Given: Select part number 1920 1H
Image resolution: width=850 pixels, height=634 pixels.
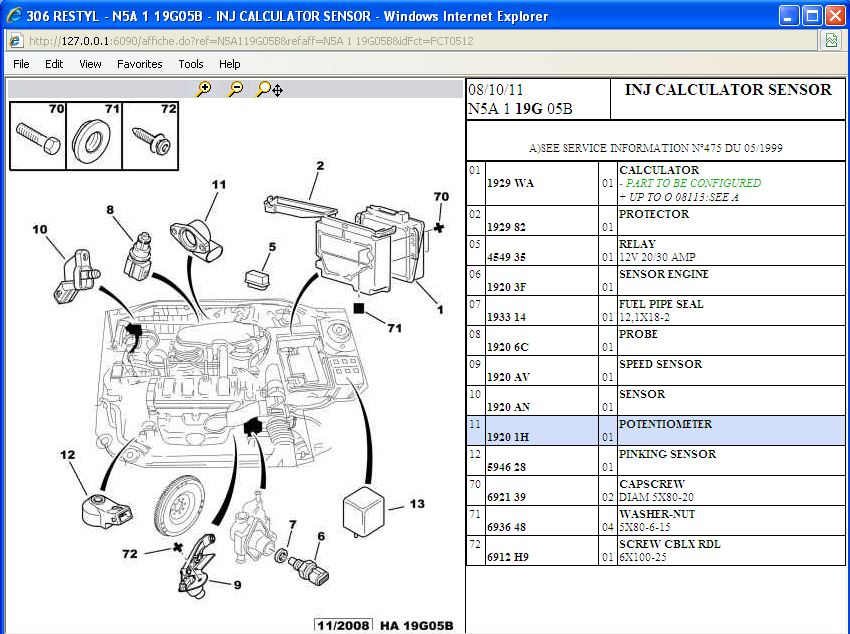Looking at the screenshot, I should [x=507, y=437].
